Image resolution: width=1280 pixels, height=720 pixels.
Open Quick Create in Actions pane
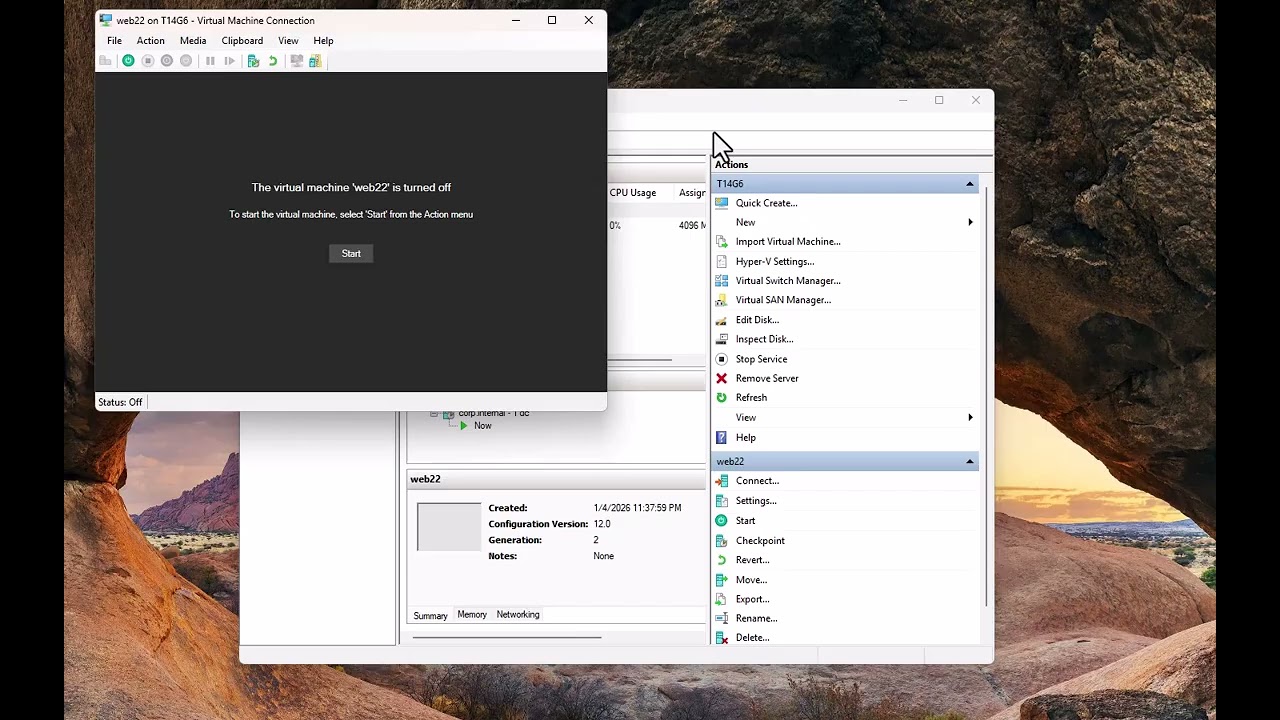click(x=766, y=203)
